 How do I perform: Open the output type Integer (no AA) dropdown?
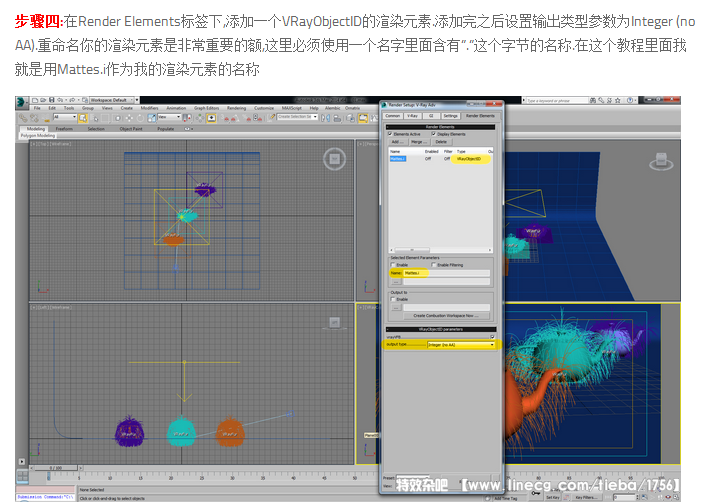click(461, 344)
